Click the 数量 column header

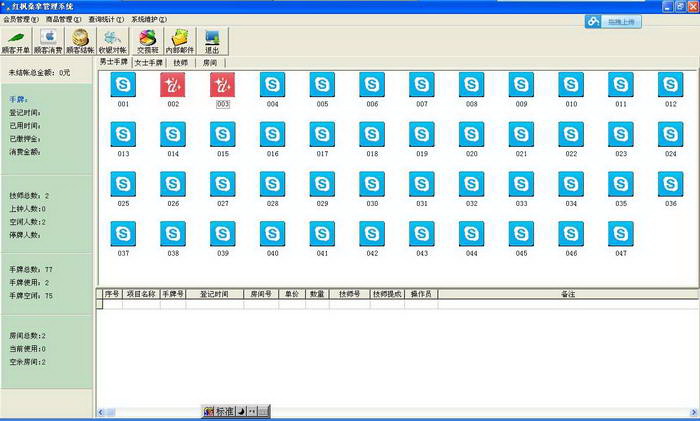(317, 294)
